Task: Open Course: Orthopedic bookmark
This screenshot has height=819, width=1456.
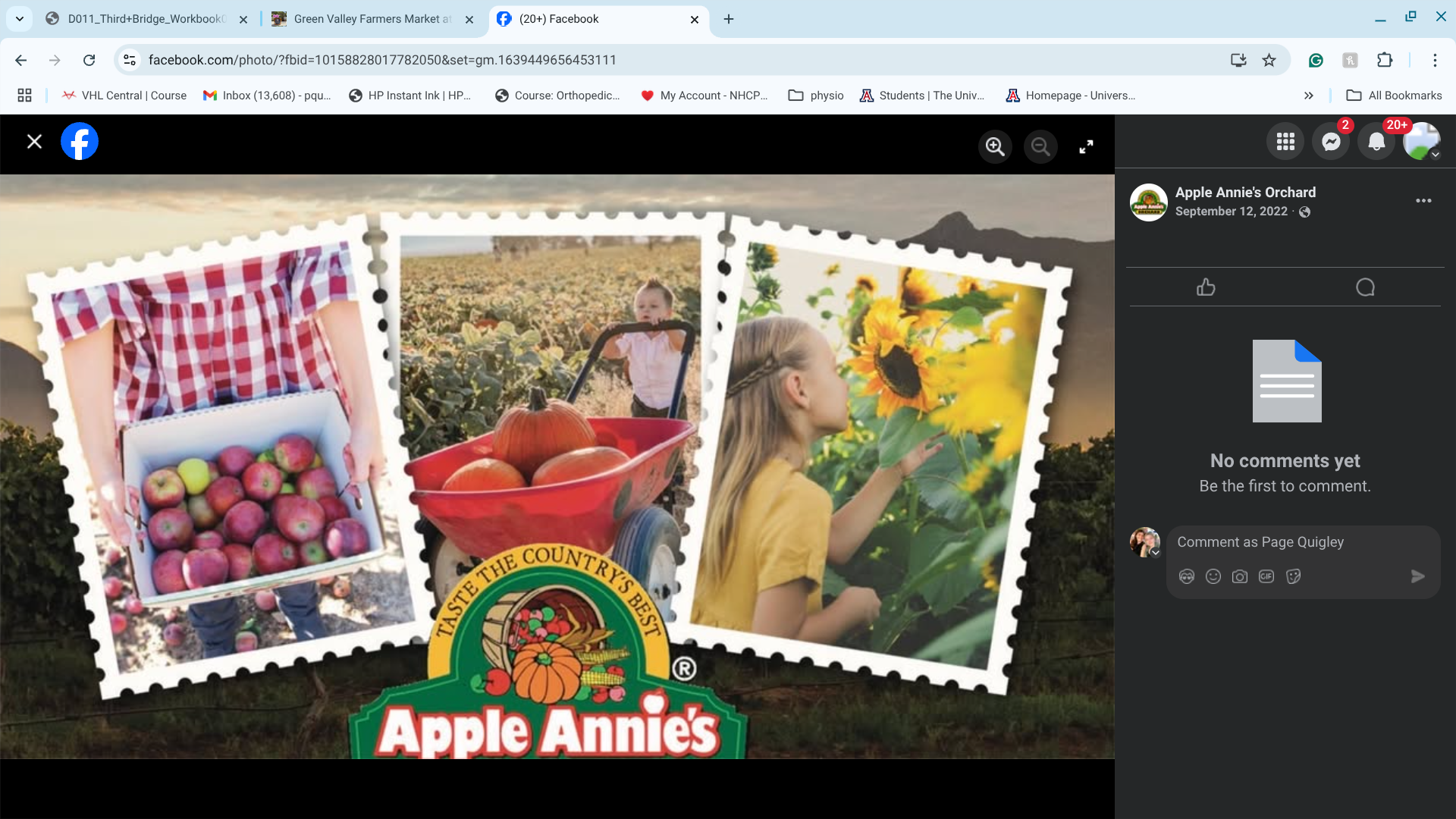Action: [x=557, y=96]
